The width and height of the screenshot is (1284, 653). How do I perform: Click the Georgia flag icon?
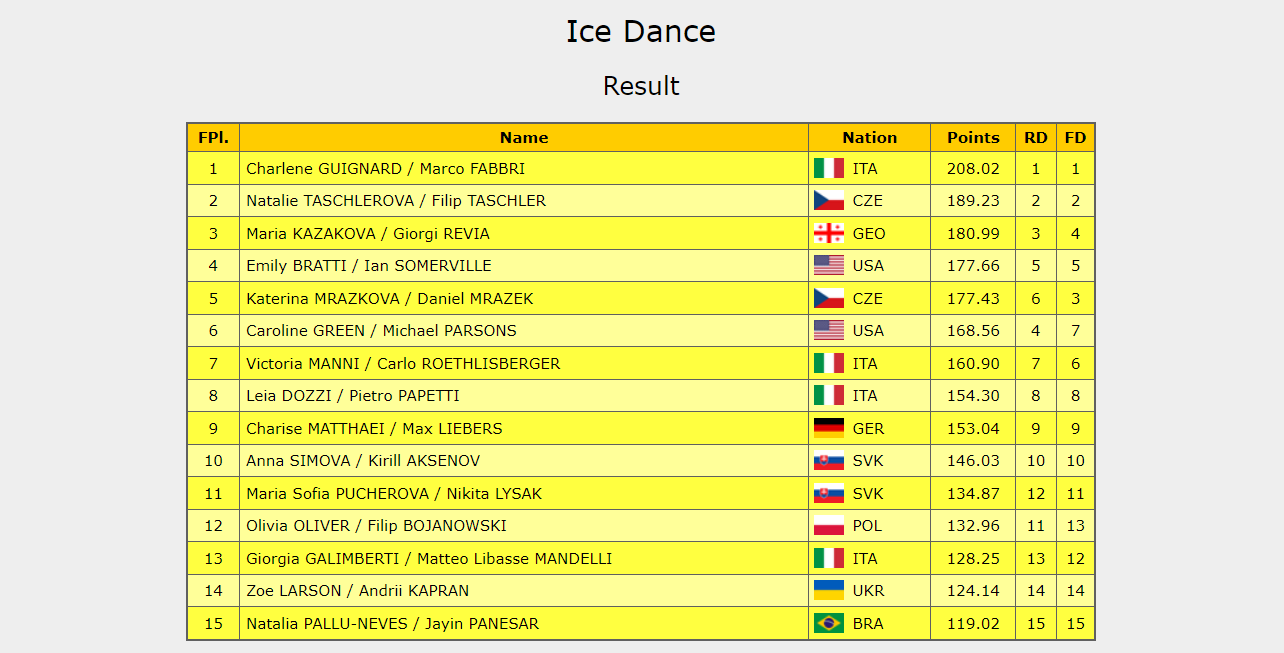click(829, 233)
